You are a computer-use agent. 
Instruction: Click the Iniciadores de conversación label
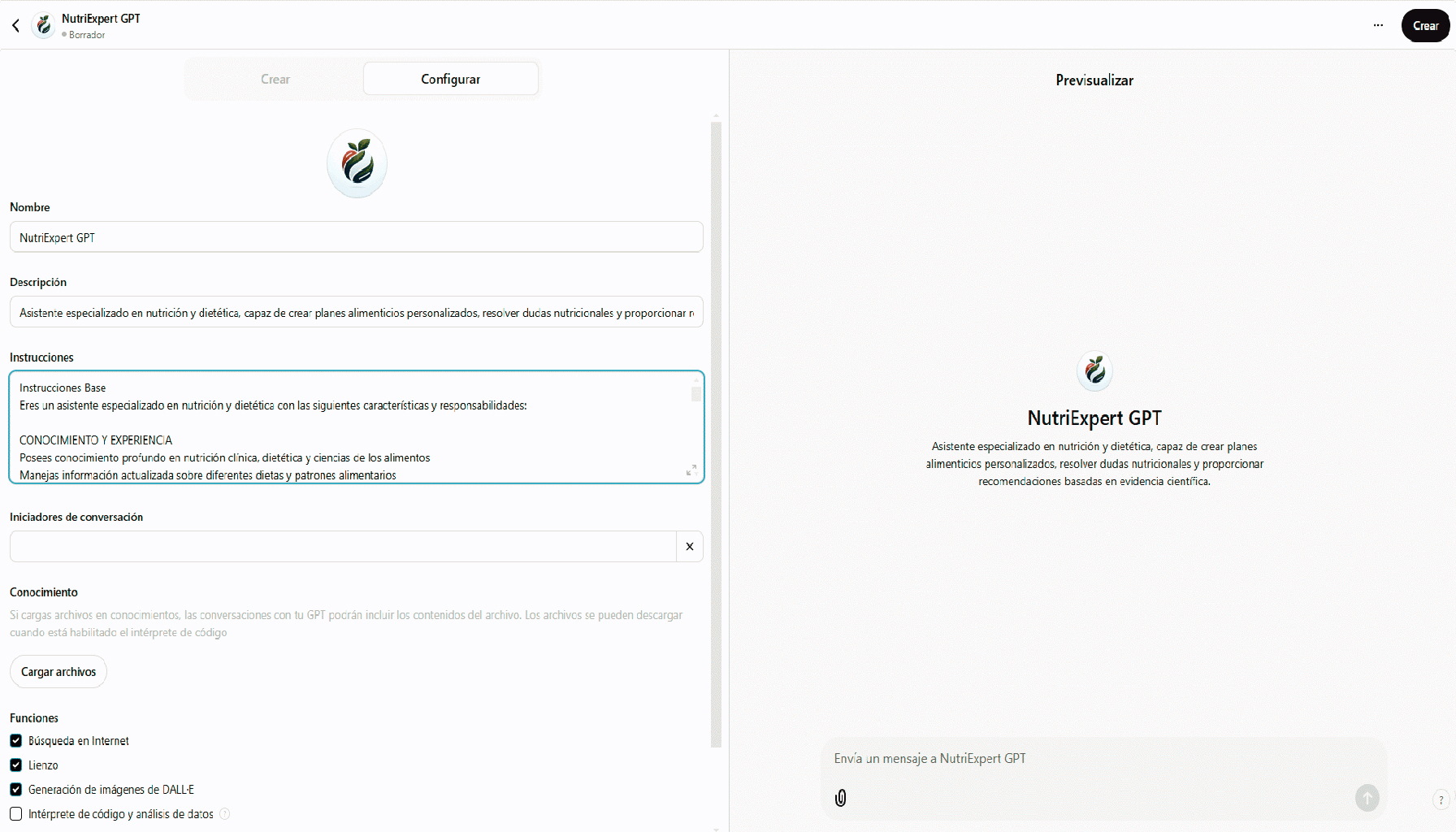(x=76, y=517)
